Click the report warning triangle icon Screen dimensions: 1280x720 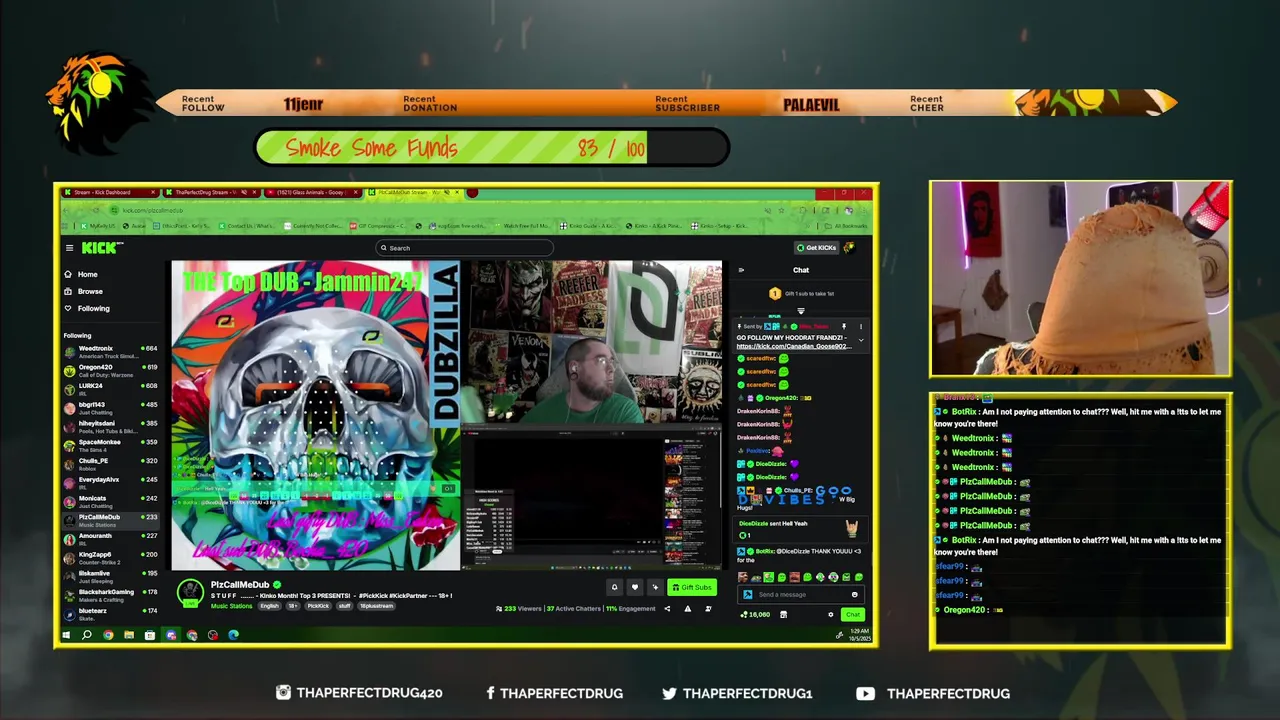(x=687, y=608)
